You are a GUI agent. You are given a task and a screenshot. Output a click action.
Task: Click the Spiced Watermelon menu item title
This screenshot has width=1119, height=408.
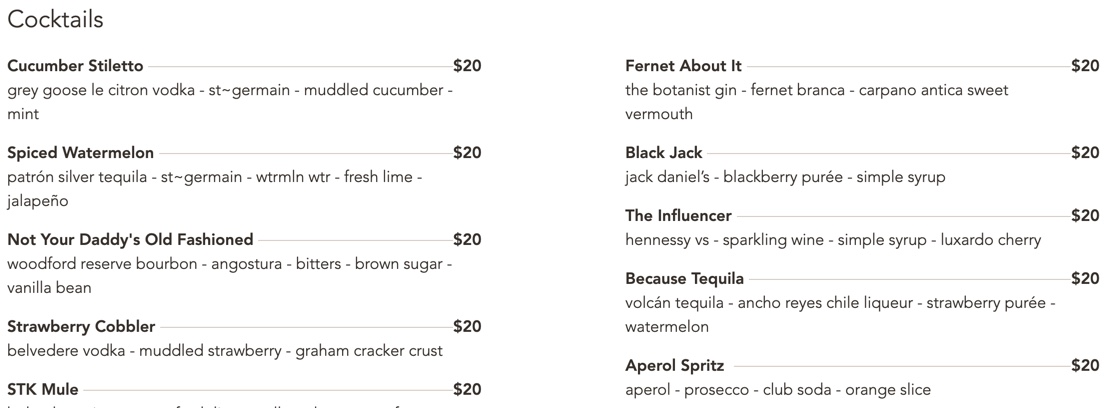[81, 153]
